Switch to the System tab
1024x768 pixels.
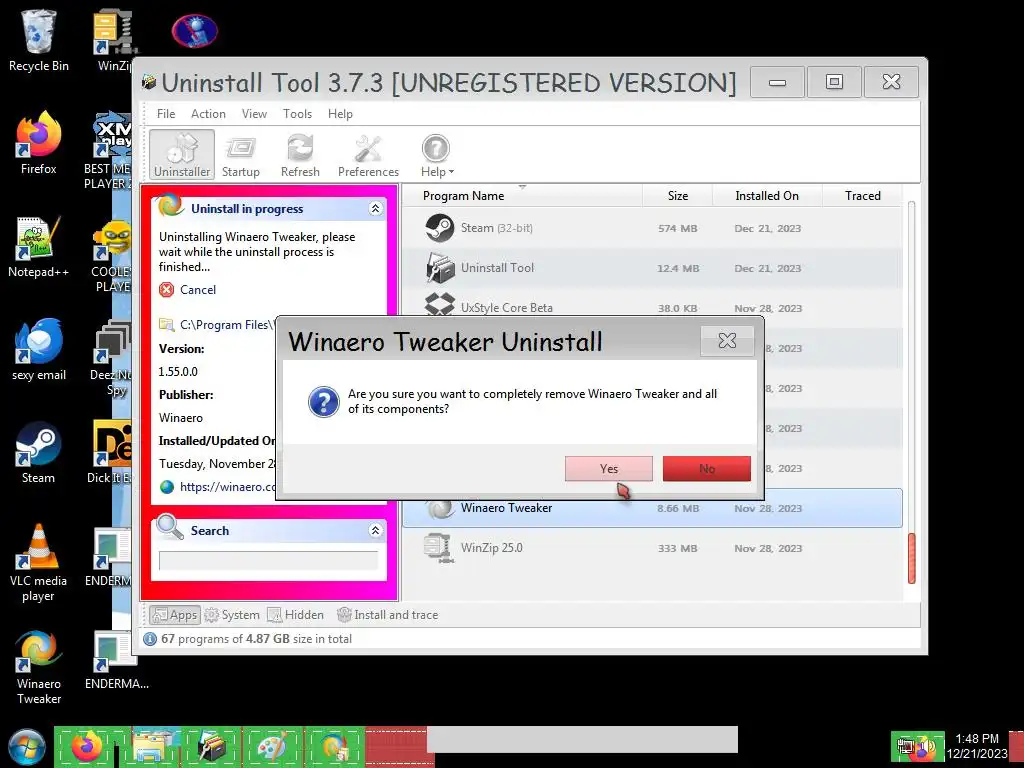(232, 615)
